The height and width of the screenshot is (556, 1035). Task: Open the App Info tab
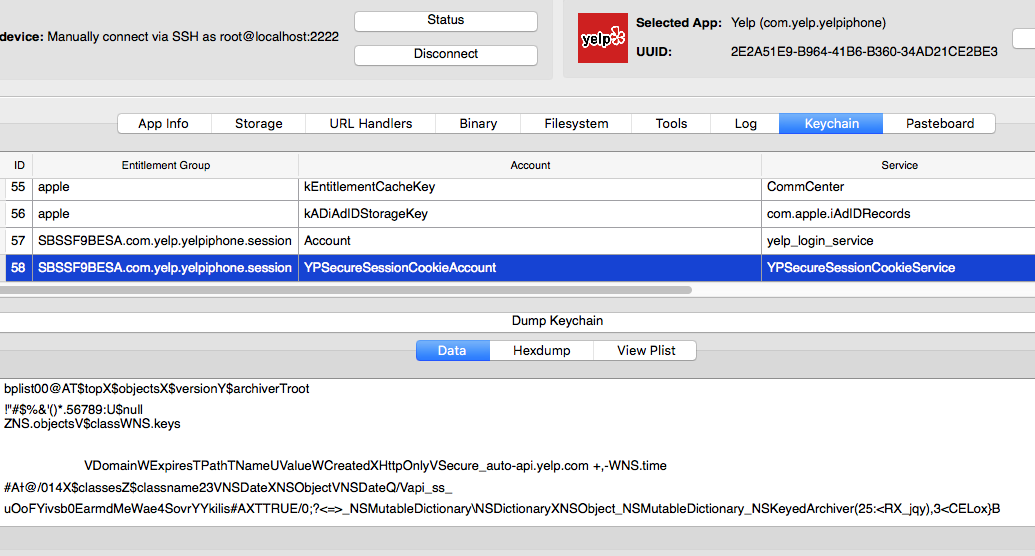164,123
